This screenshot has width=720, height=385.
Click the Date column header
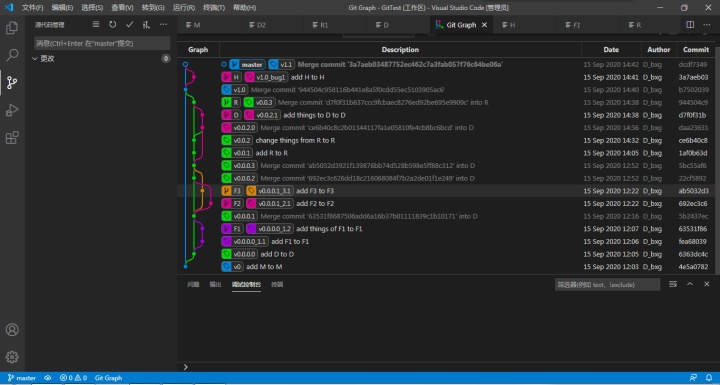pyautogui.click(x=611, y=50)
